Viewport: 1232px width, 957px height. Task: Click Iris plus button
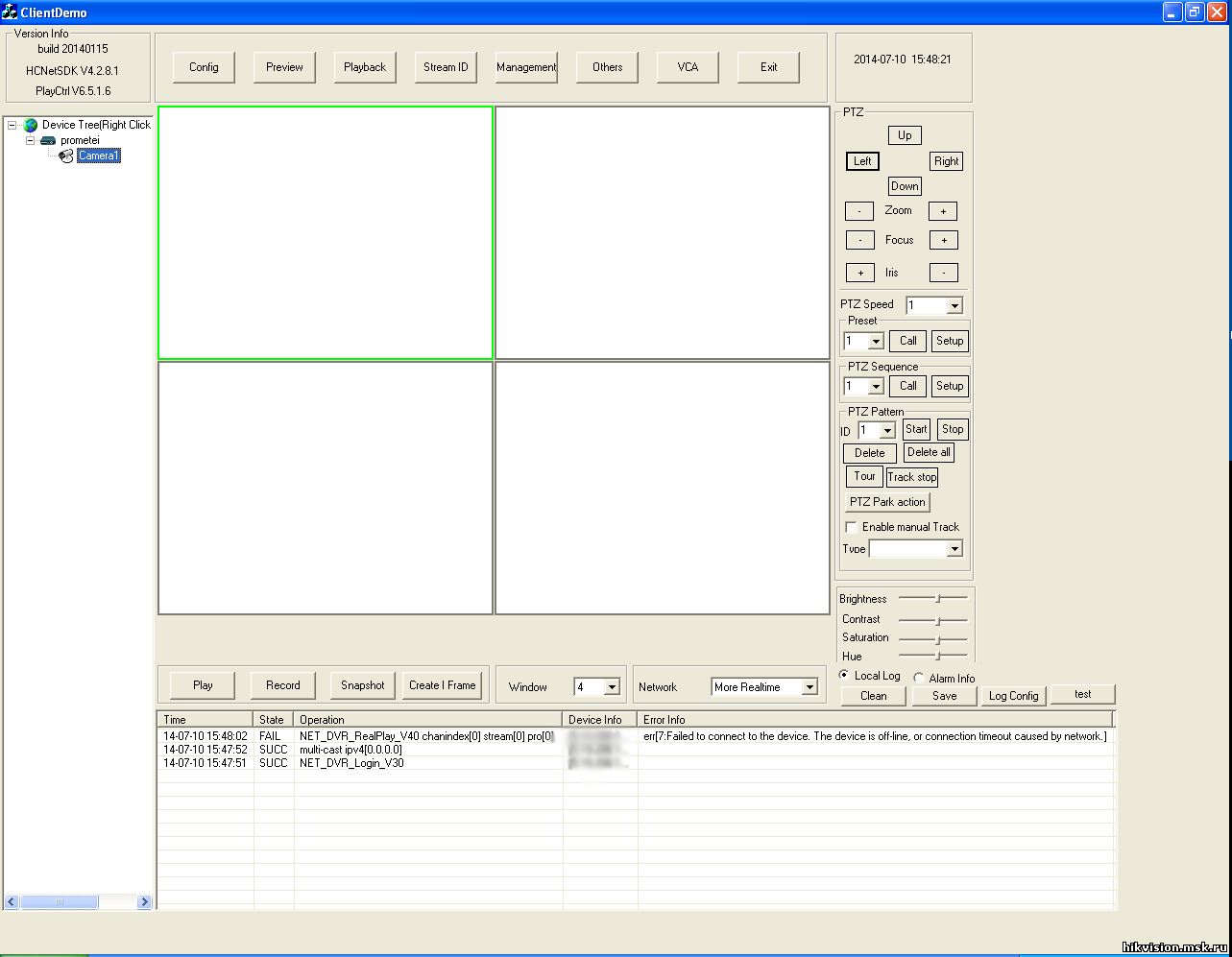[x=860, y=273]
